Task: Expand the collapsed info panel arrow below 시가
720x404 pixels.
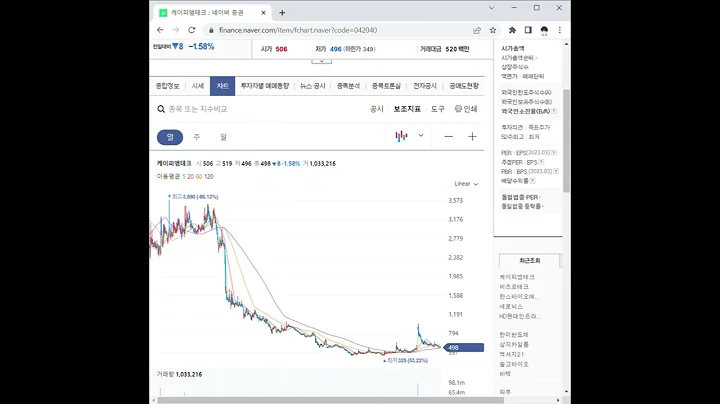Action: [321, 61]
